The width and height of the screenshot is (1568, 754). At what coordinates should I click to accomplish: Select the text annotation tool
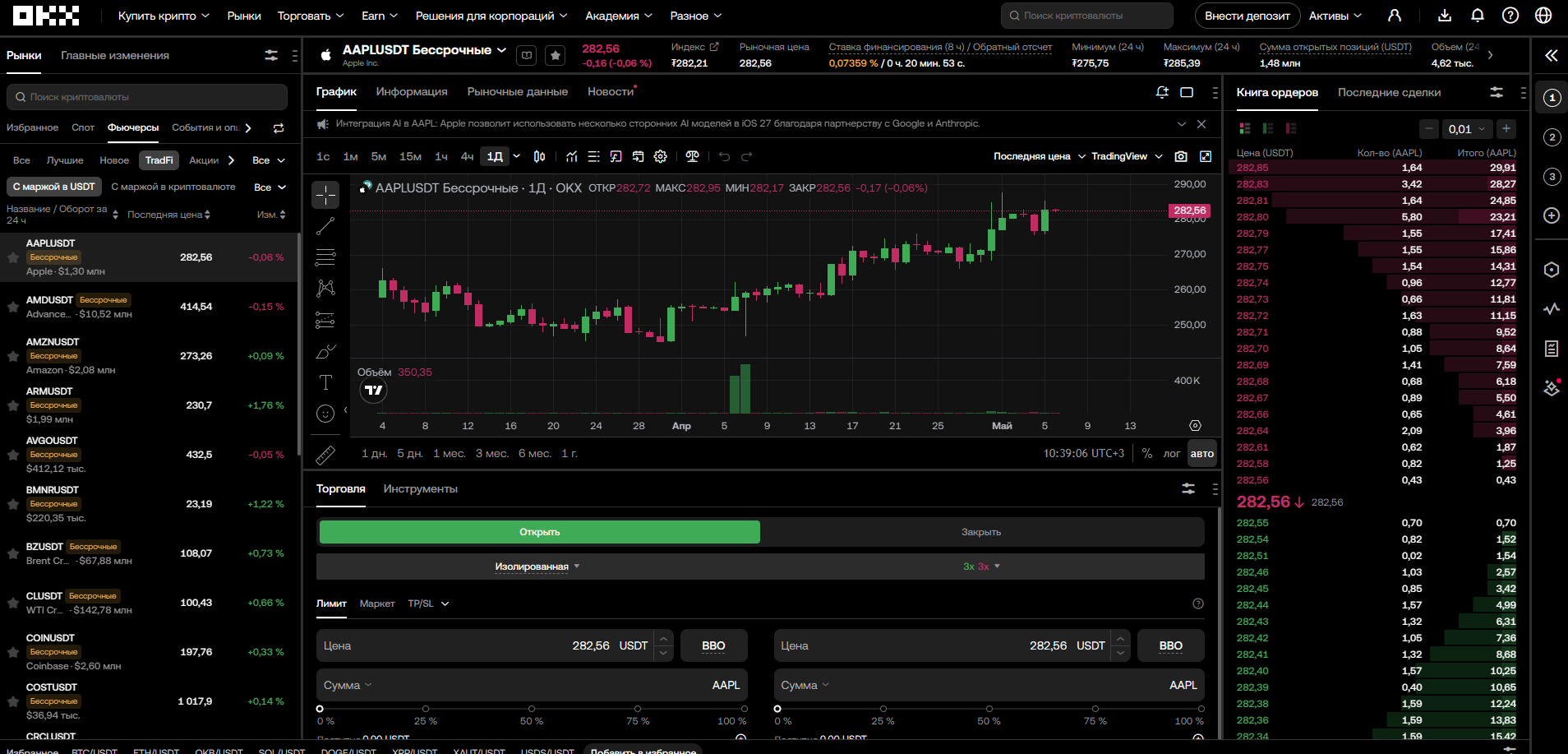[325, 382]
